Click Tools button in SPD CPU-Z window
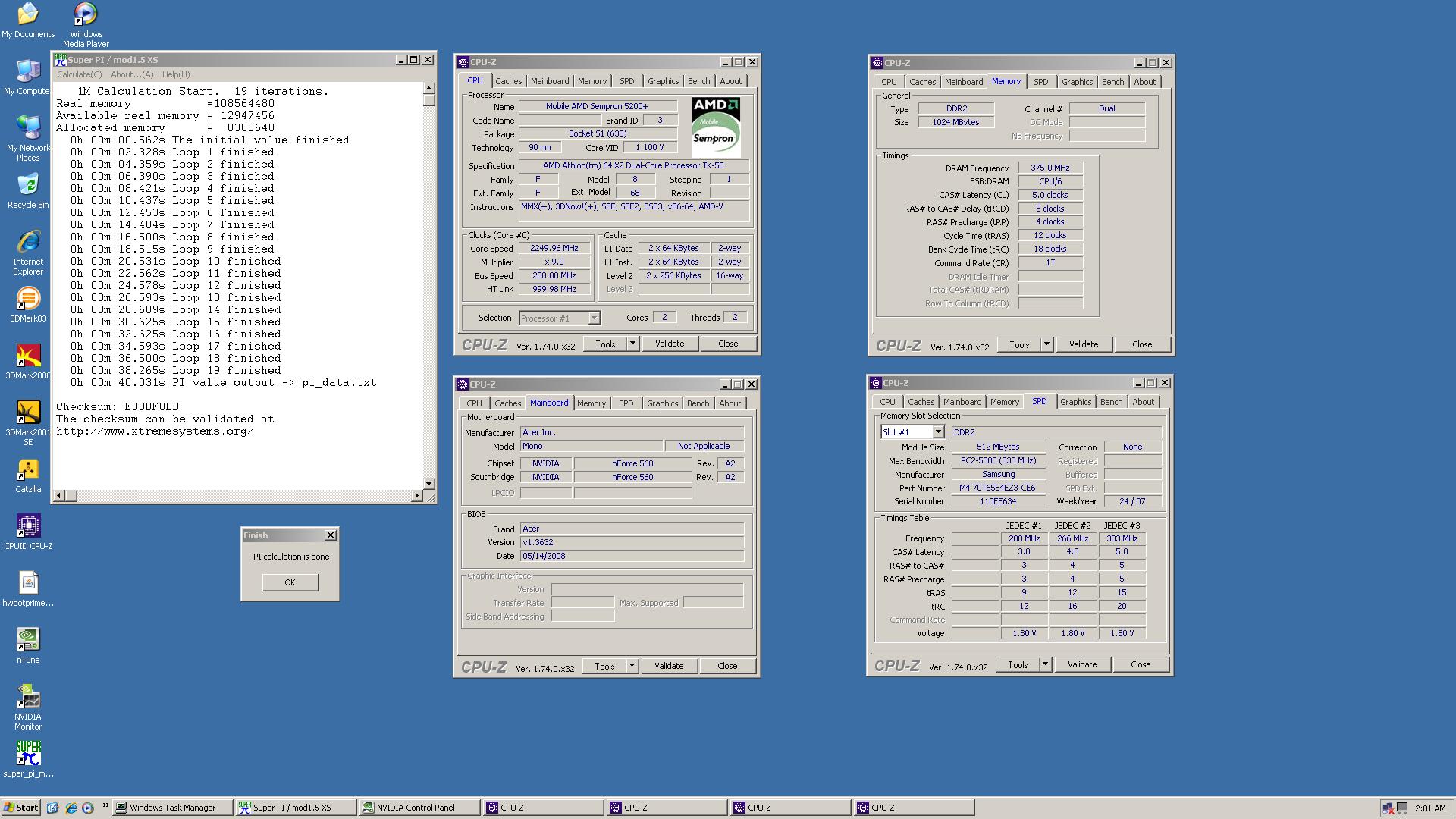Viewport: 1456px width, 819px height. 1018,664
